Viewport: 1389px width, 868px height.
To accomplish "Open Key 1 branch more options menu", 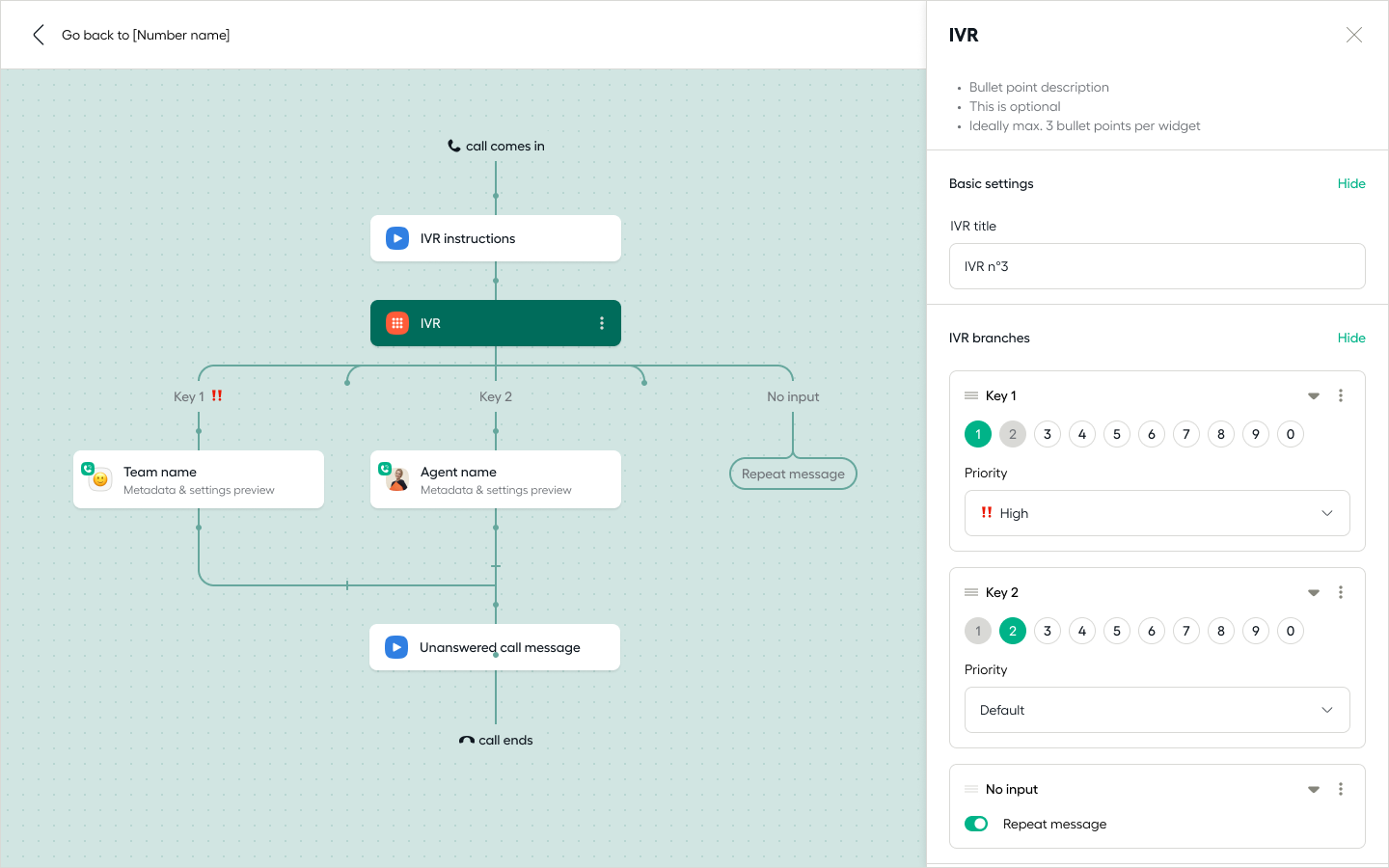I will pos(1340,395).
